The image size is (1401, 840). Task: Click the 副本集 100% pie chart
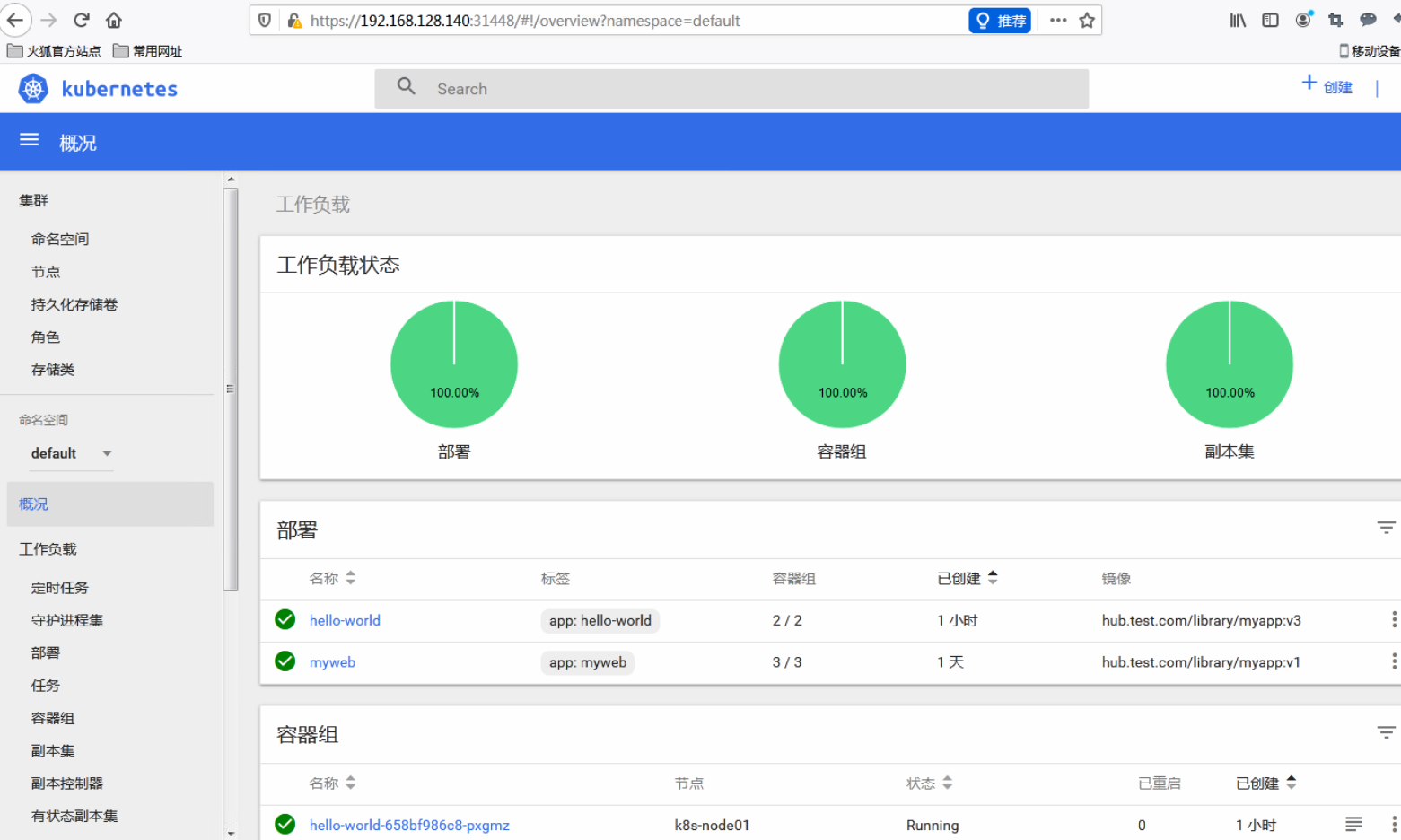click(x=1230, y=364)
